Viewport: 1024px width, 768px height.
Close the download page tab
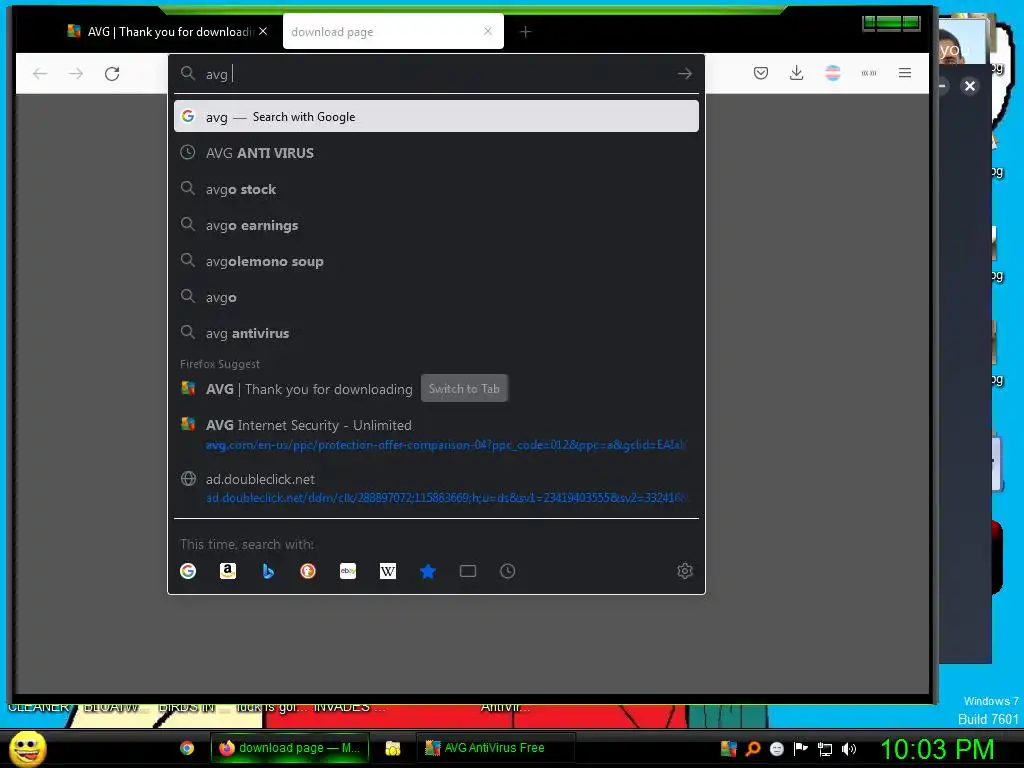(488, 31)
